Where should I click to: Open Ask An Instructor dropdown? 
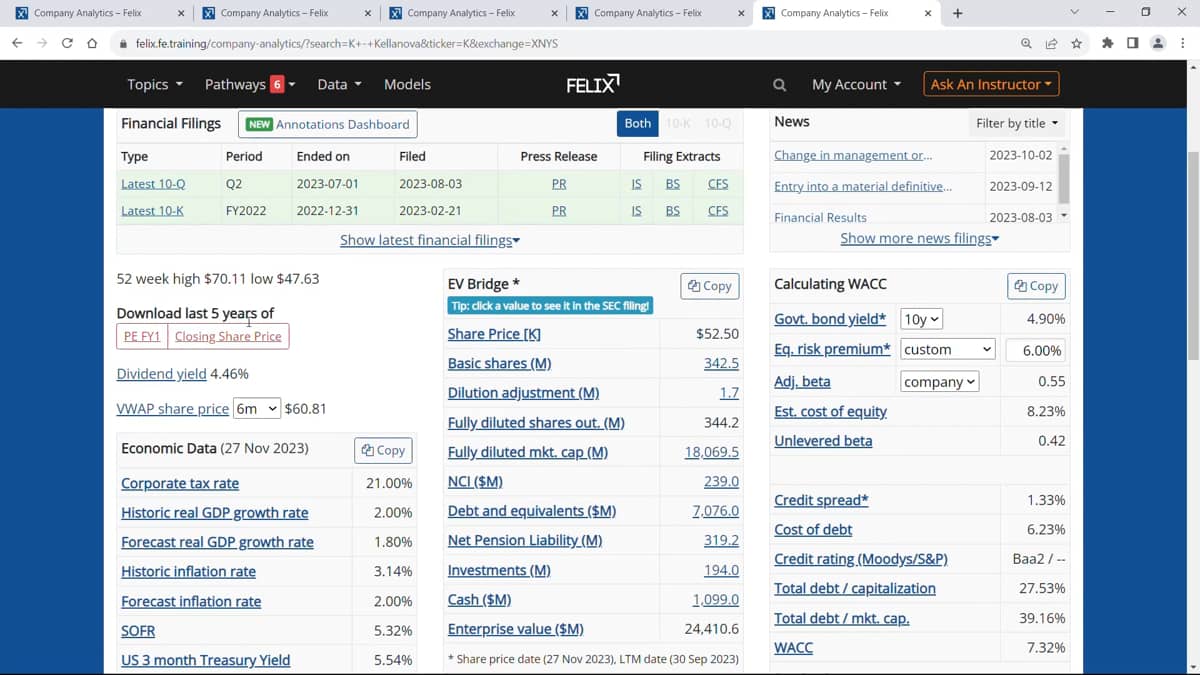[x=991, y=84]
